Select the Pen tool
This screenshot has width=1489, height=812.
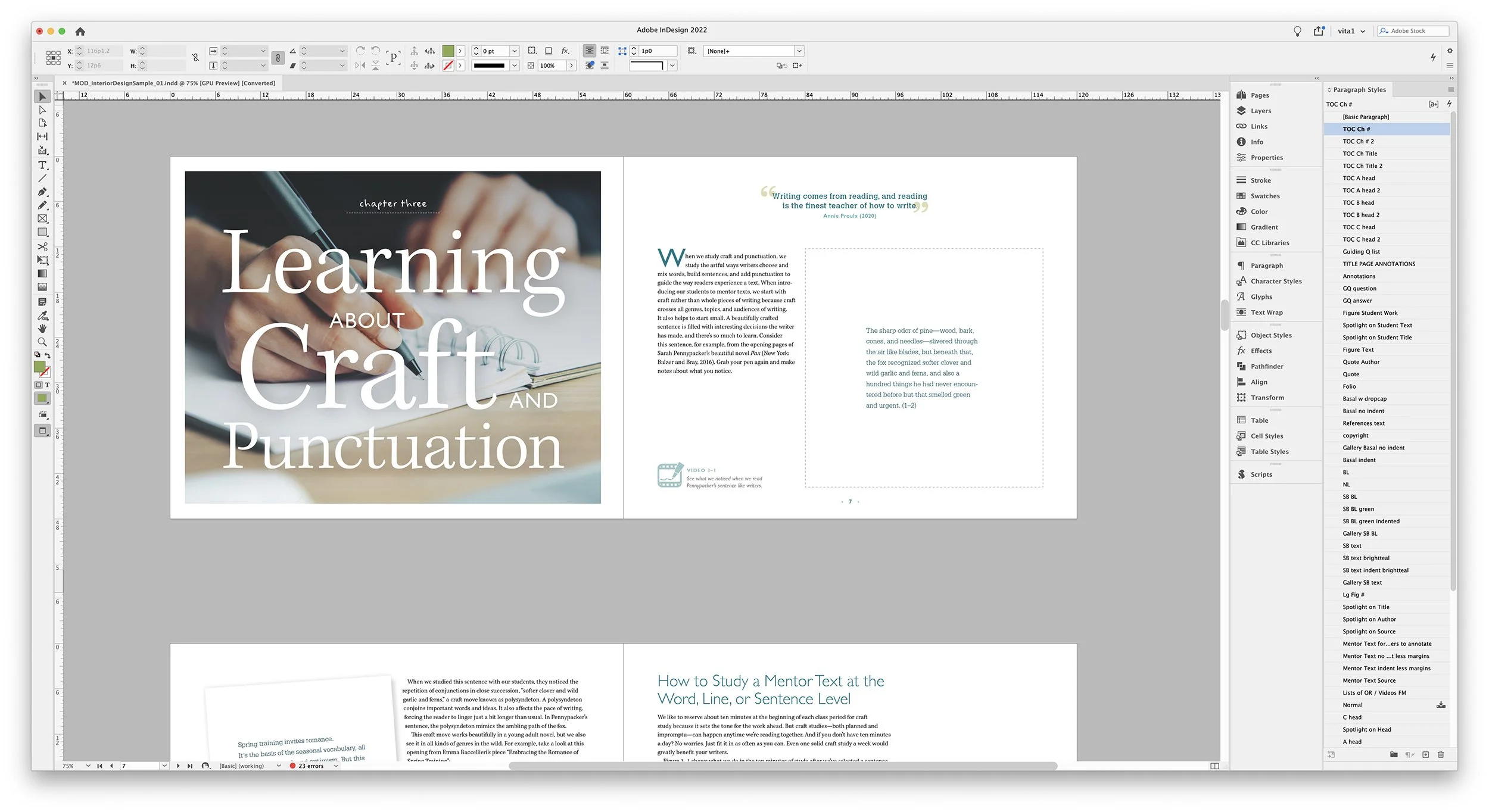click(42, 192)
